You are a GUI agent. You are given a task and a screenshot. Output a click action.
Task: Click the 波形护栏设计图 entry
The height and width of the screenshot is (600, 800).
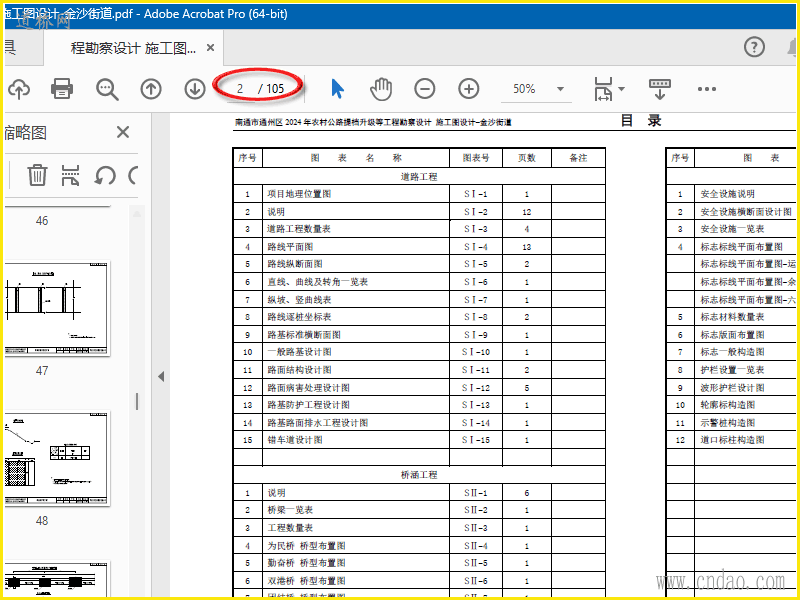point(732,388)
